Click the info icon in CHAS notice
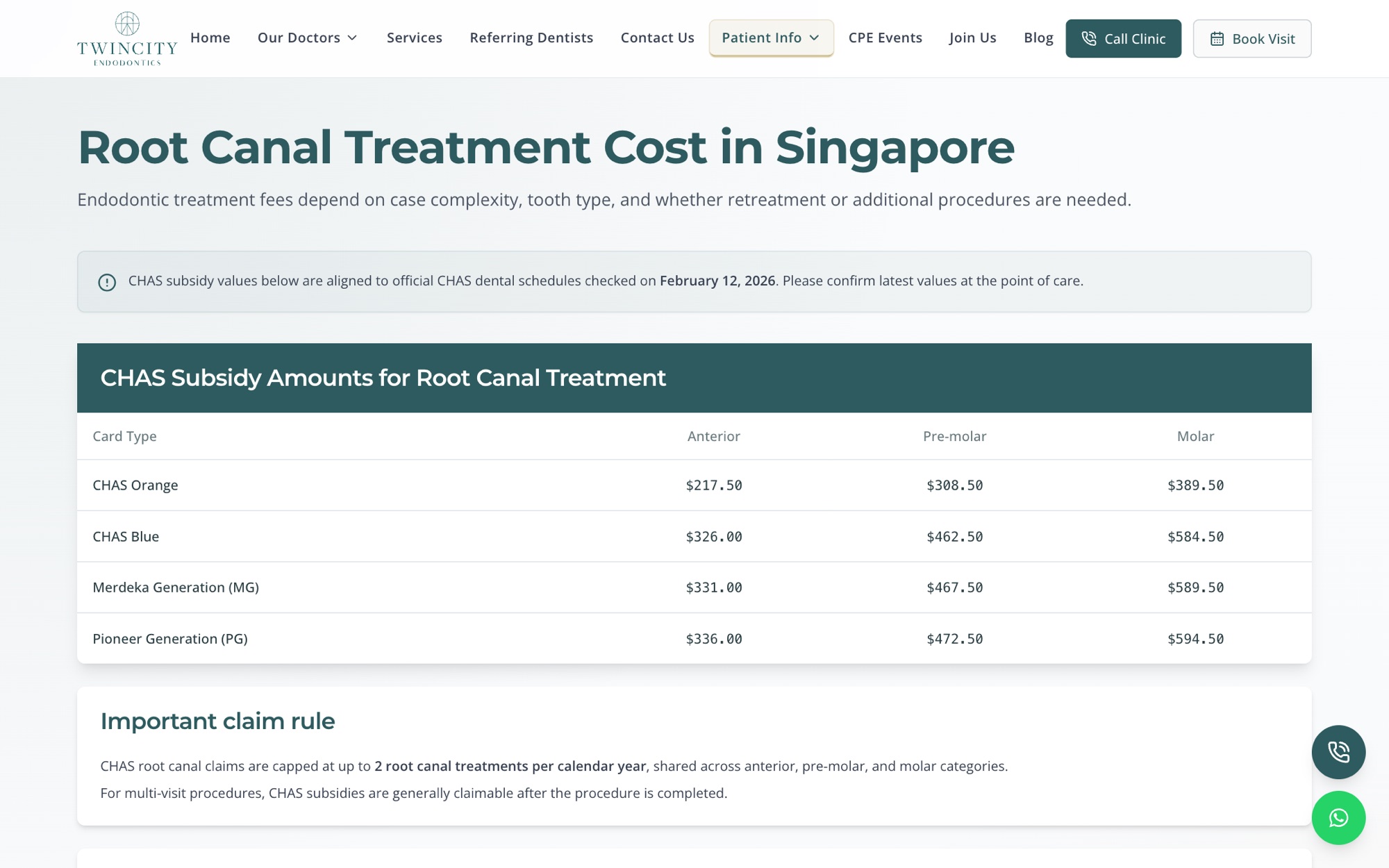The image size is (1389, 868). (107, 282)
